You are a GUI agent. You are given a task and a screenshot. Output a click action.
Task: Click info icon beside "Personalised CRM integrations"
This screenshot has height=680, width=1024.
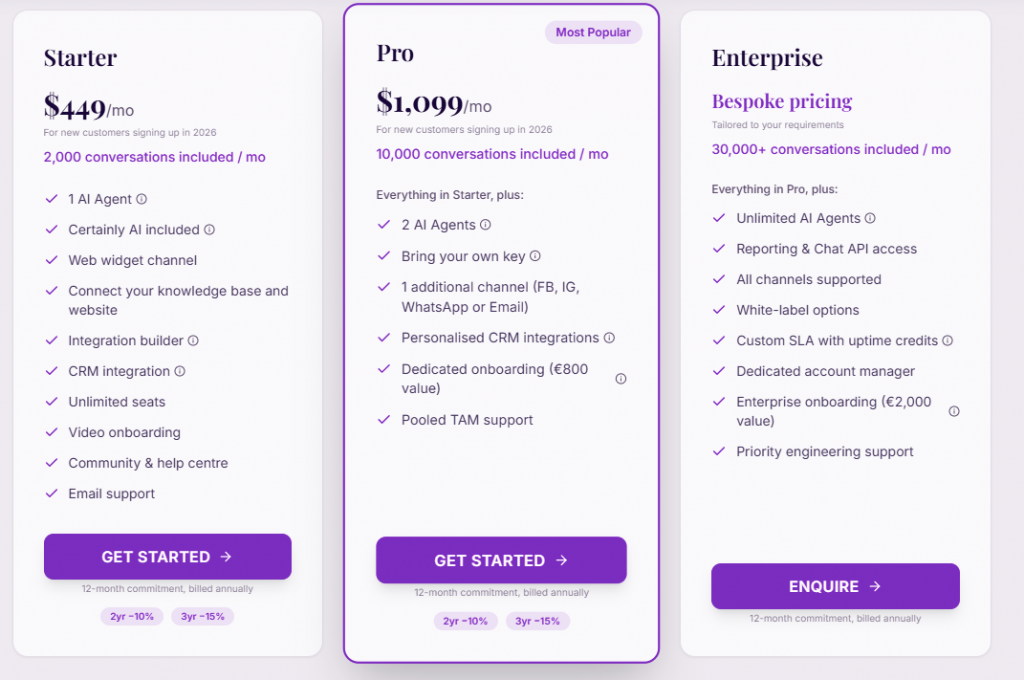coord(610,338)
